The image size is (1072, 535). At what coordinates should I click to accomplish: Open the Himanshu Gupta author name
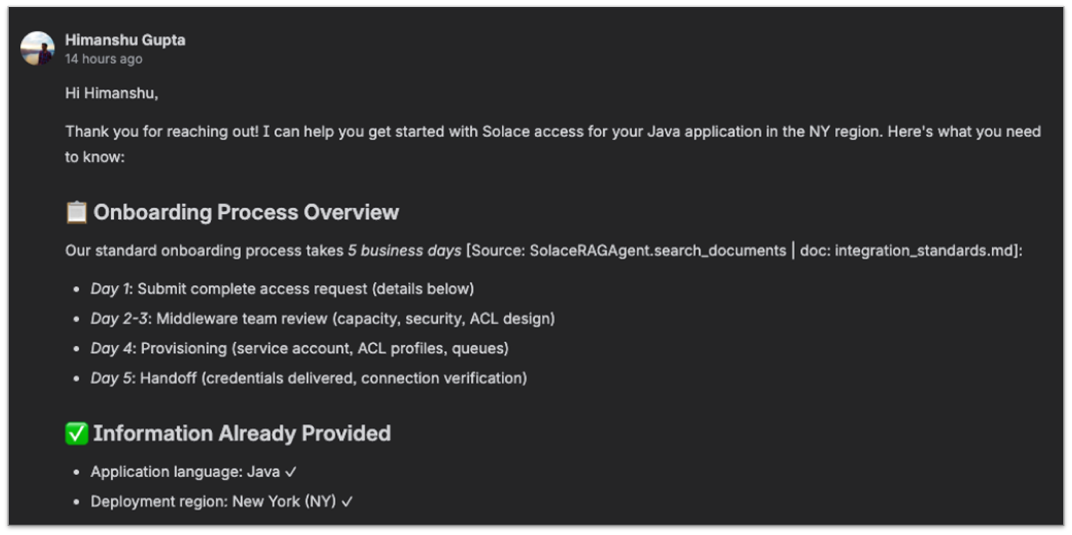(x=125, y=40)
